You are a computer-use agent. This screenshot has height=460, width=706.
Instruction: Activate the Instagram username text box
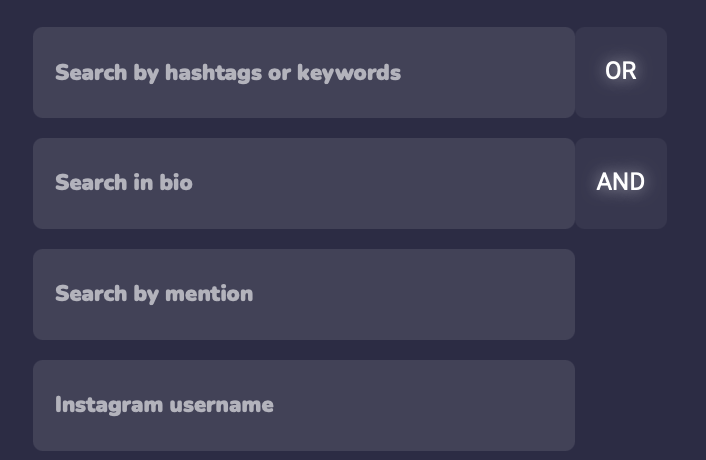pyautogui.click(x=303, y=405)
